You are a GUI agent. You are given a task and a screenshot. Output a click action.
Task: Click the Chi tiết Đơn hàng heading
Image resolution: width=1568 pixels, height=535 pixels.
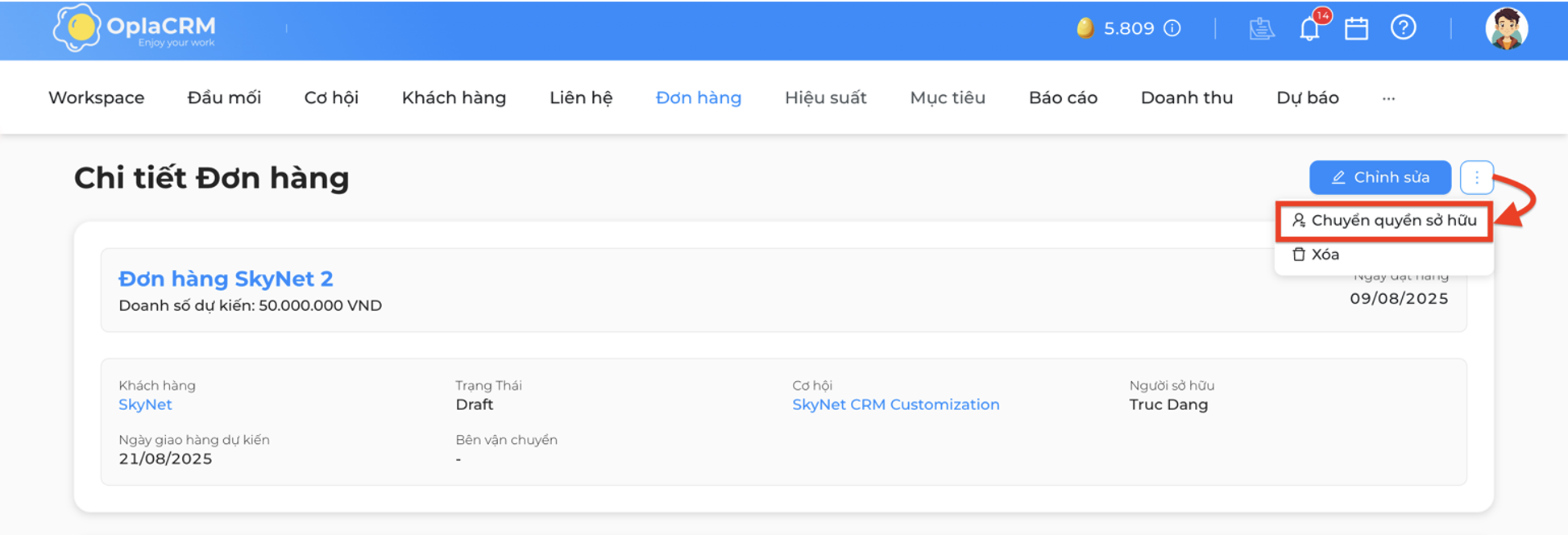pos(212,178)
